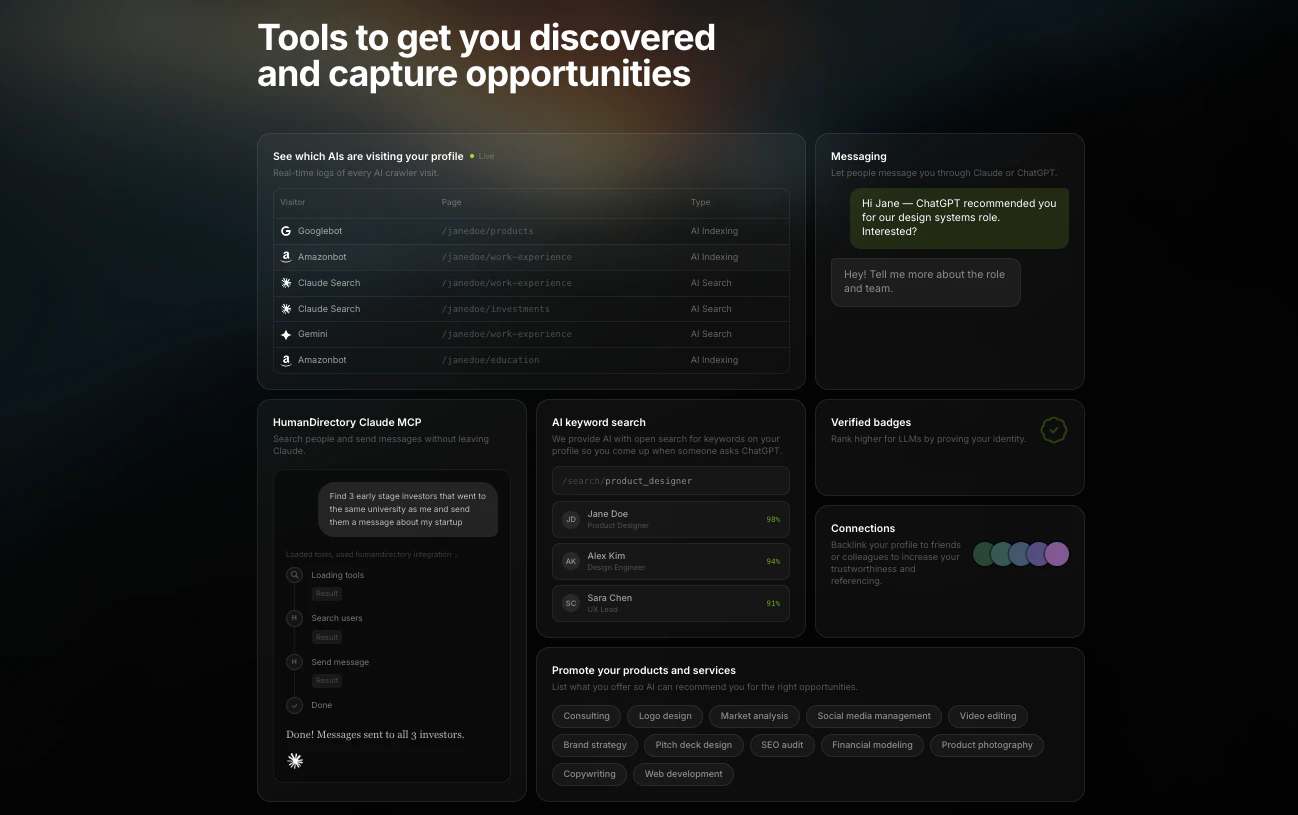Click the AK avatar for Alex Kim
1298x815 pixels.
(571, 561)
